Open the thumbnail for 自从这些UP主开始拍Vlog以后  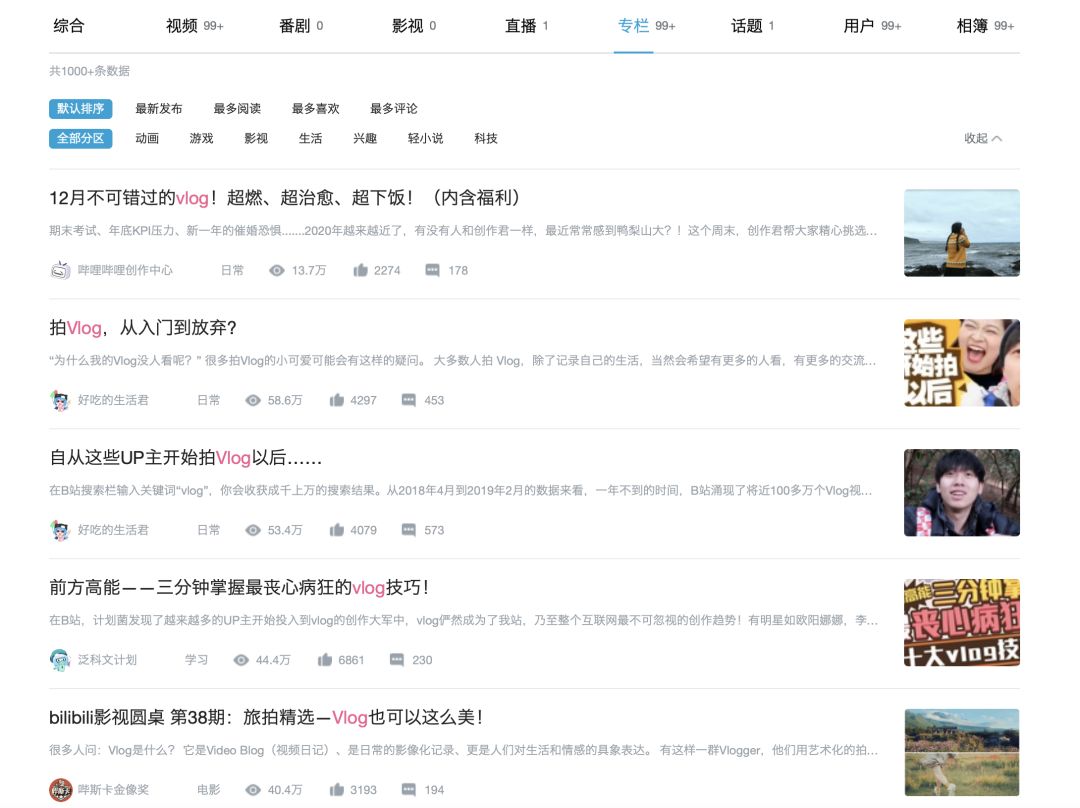tap(962, 493)
